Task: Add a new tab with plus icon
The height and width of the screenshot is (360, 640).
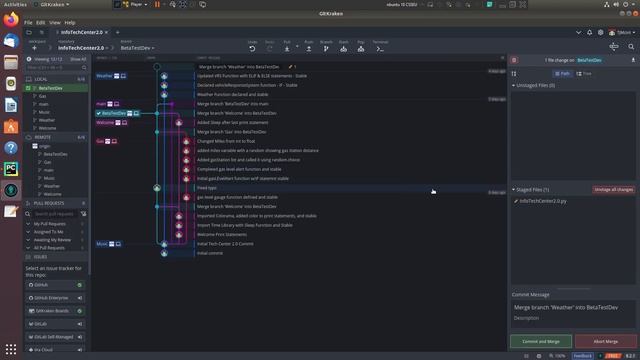Action: (x=118, y=32)
